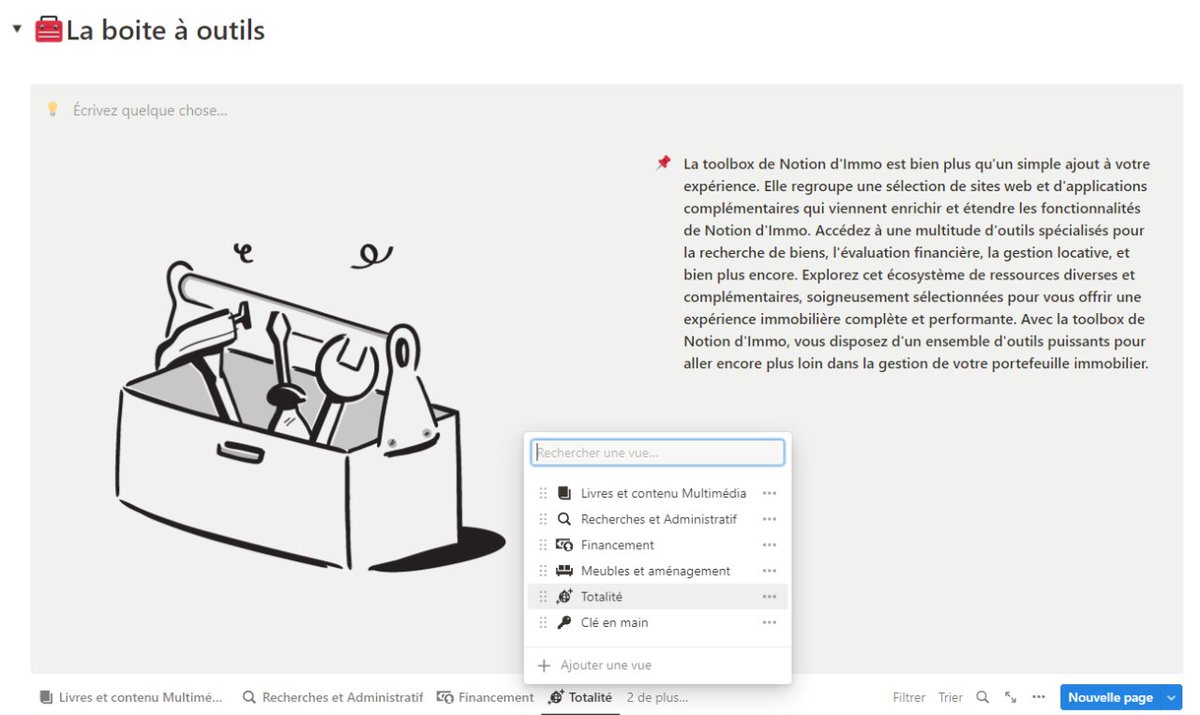Click drag handle of the Financement row
Viewport: 1200px width, 715px height.
[543, 545]
